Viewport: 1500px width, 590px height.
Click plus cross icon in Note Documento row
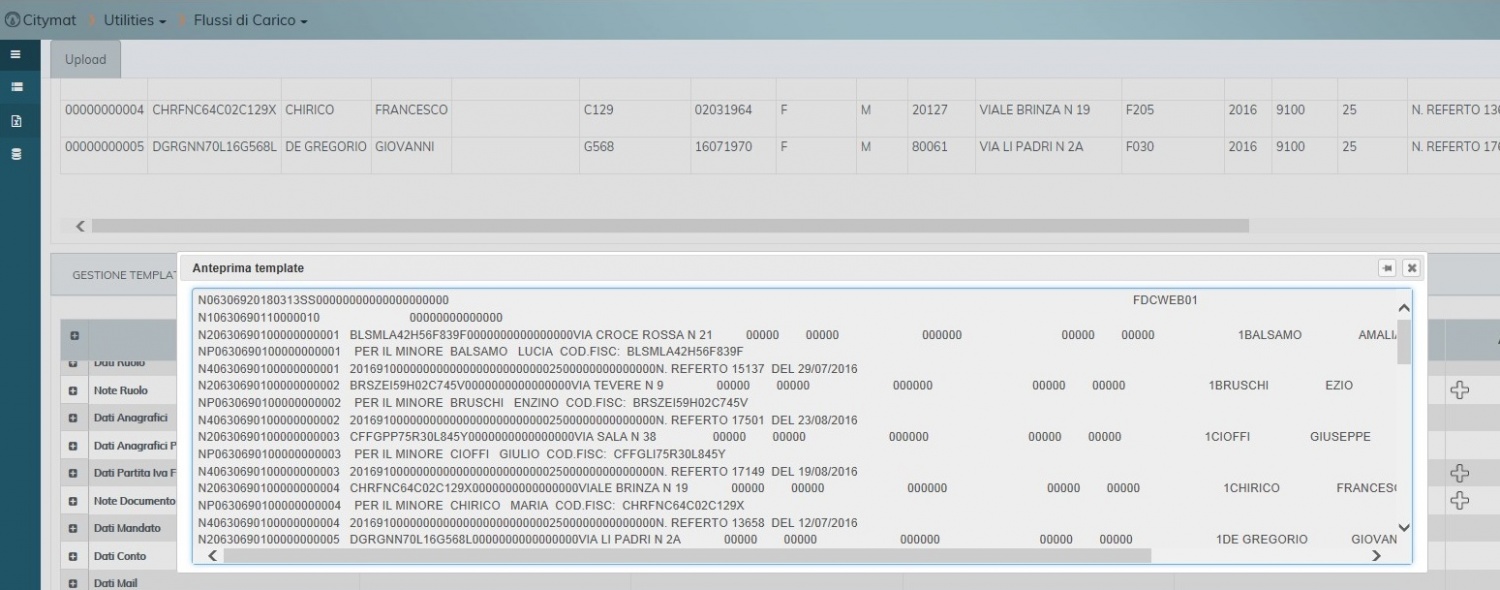[1459, 500]
